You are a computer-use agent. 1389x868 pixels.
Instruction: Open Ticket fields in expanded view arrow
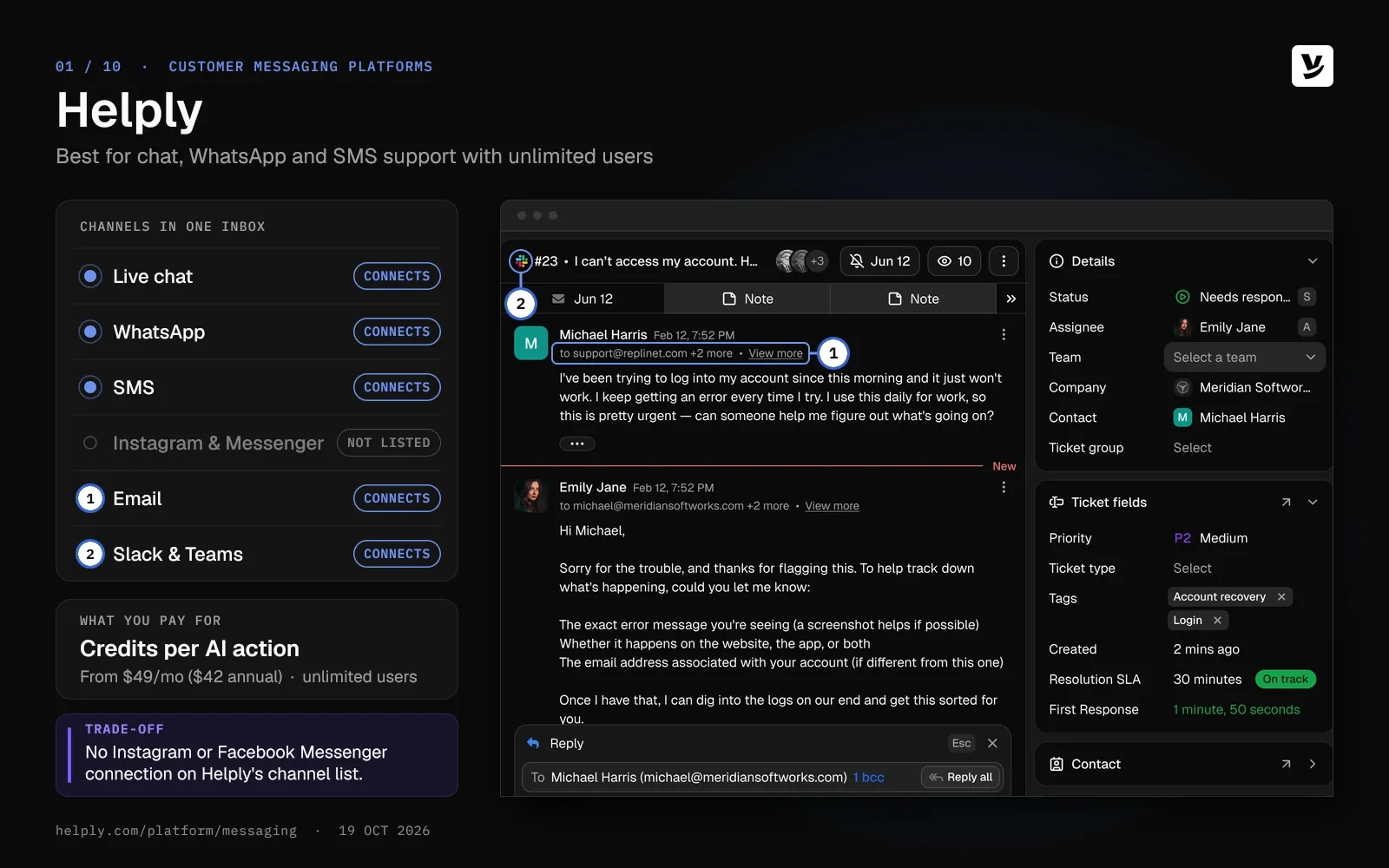pyautogui.click(x=1286, y=502)
